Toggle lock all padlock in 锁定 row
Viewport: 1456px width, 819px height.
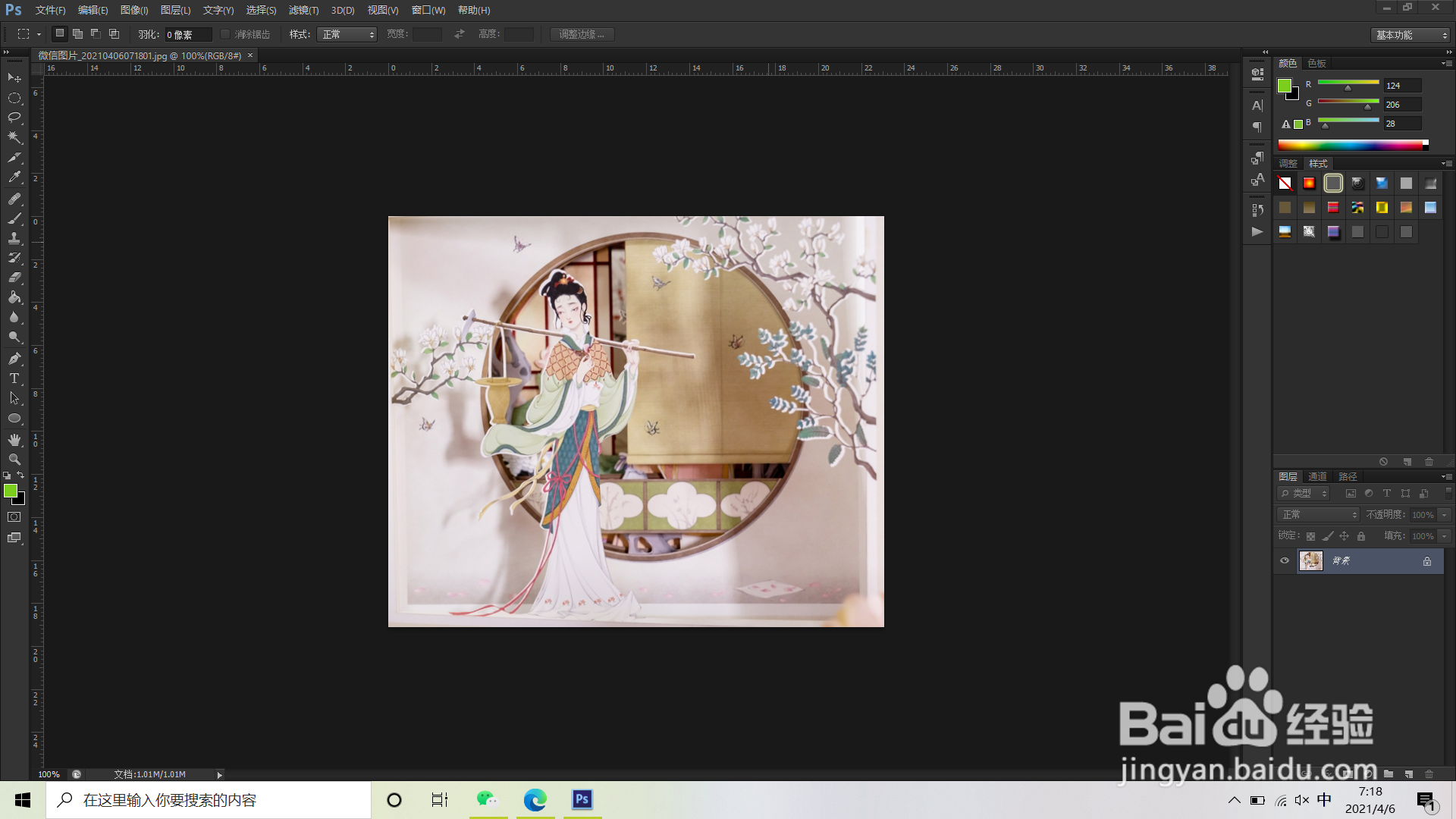coord(1361,536)
